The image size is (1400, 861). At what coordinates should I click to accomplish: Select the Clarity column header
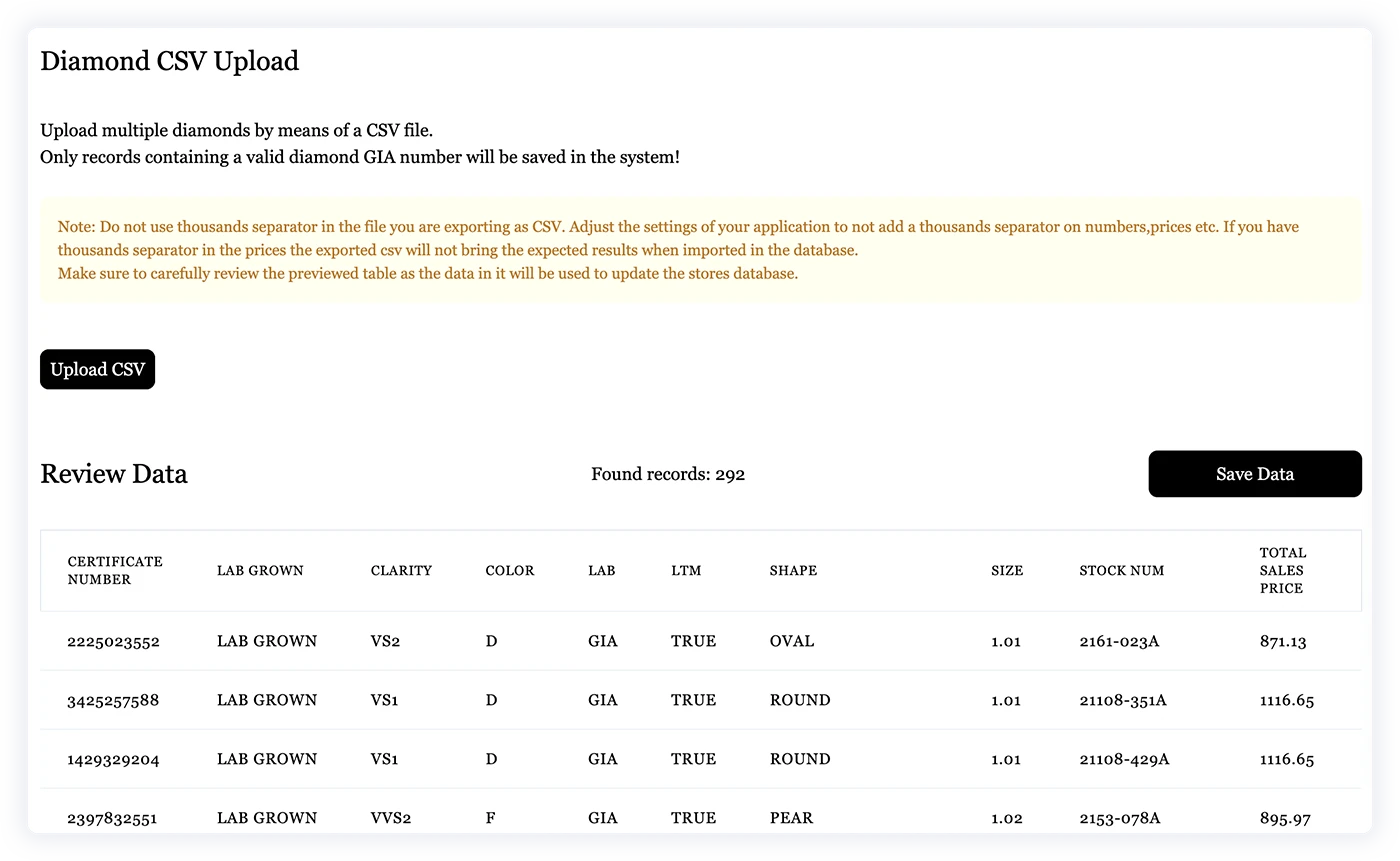tap(401, 570)
